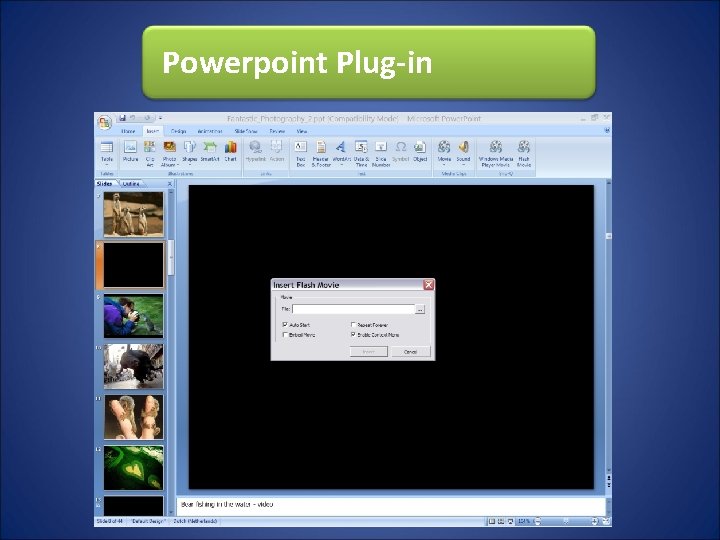Open the Slide Show tab

coord(246,131)
